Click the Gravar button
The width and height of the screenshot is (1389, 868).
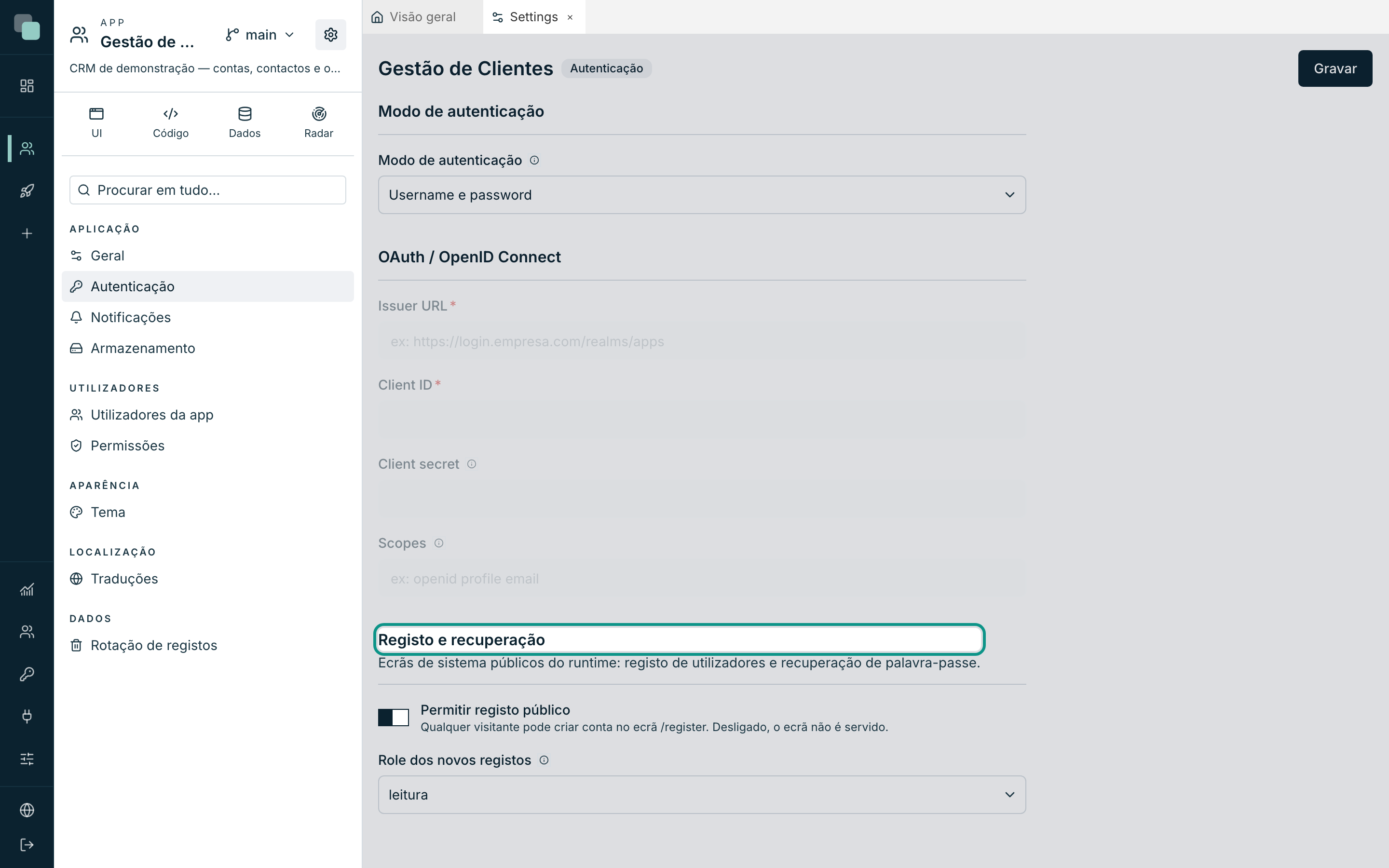pos(1335,68)
